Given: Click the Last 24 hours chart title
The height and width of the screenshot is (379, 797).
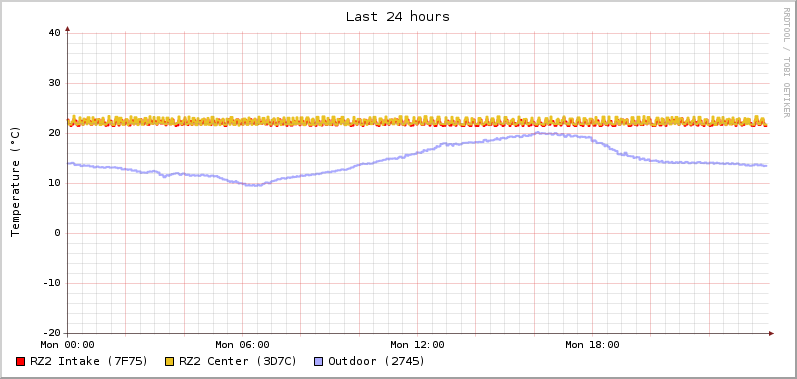Looking at the screenshot, I should click(x=398, y=17).
